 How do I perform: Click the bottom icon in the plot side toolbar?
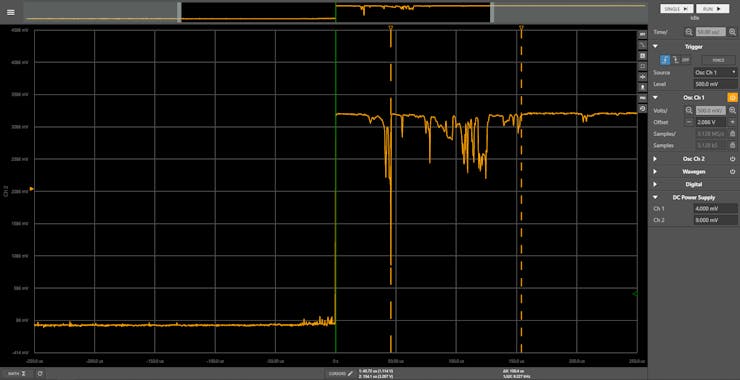point(642,109)
